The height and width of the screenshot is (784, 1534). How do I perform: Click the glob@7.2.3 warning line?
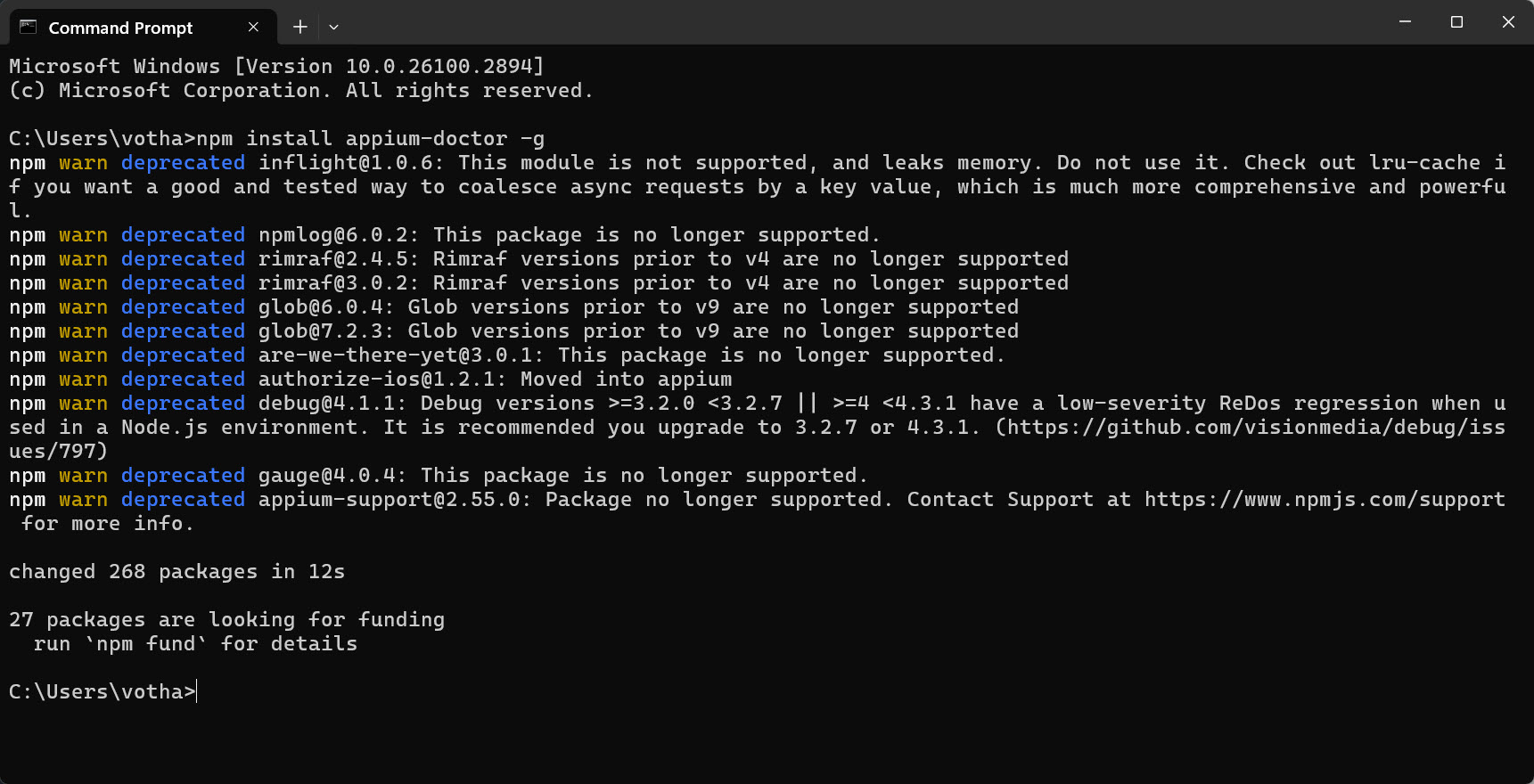pos(513,331)
